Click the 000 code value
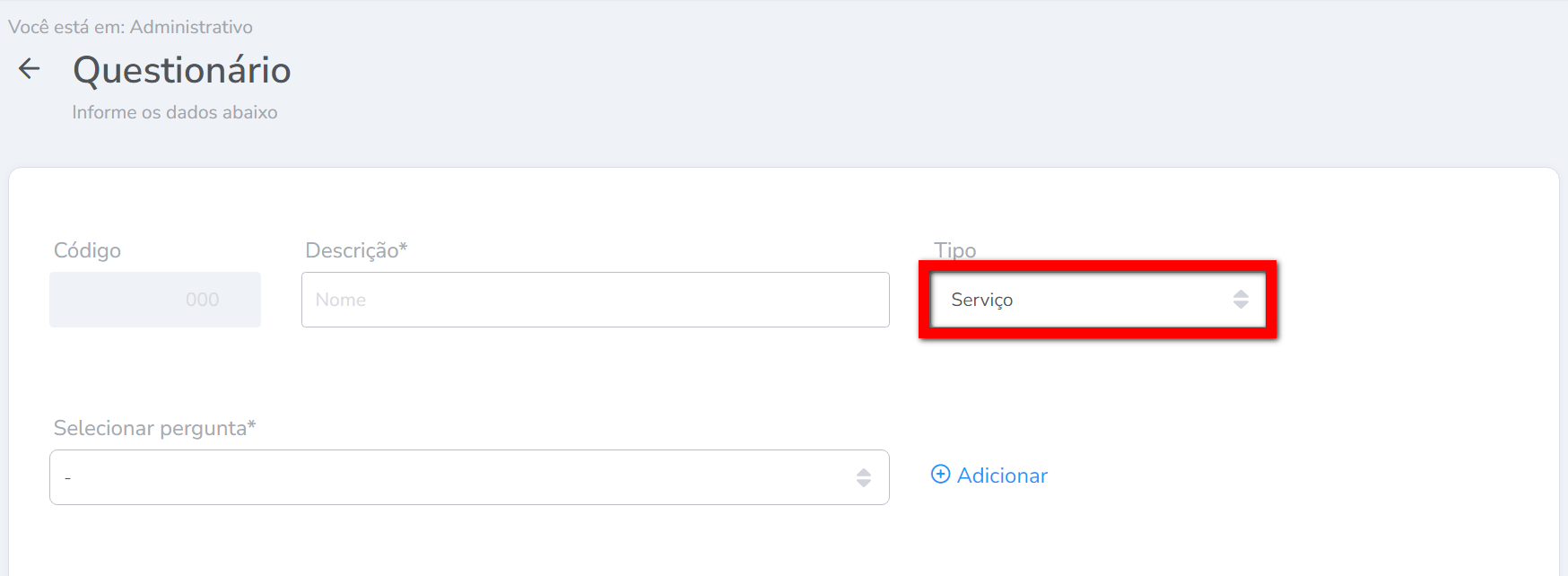Image resolution: width=1568 pixels, height=576 pixels. click(x=202, y=300)
